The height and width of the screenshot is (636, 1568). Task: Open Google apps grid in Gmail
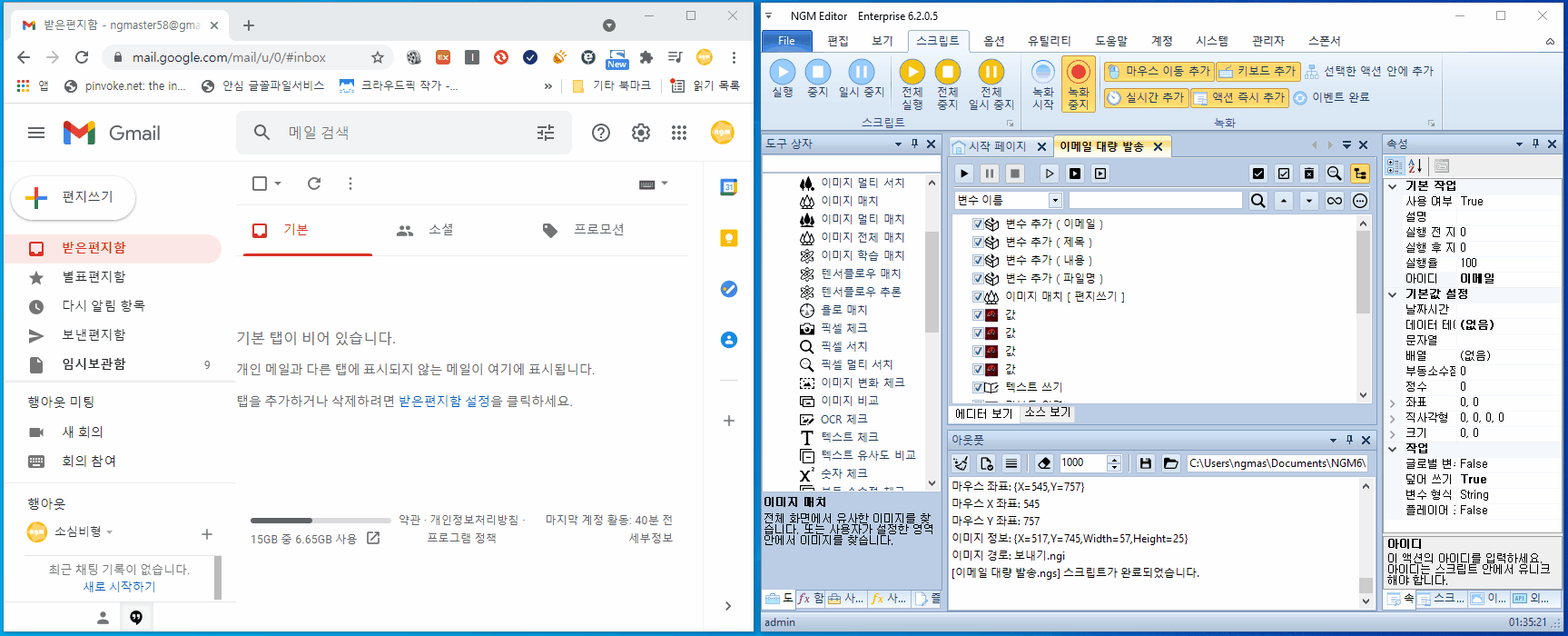[679, 133]
